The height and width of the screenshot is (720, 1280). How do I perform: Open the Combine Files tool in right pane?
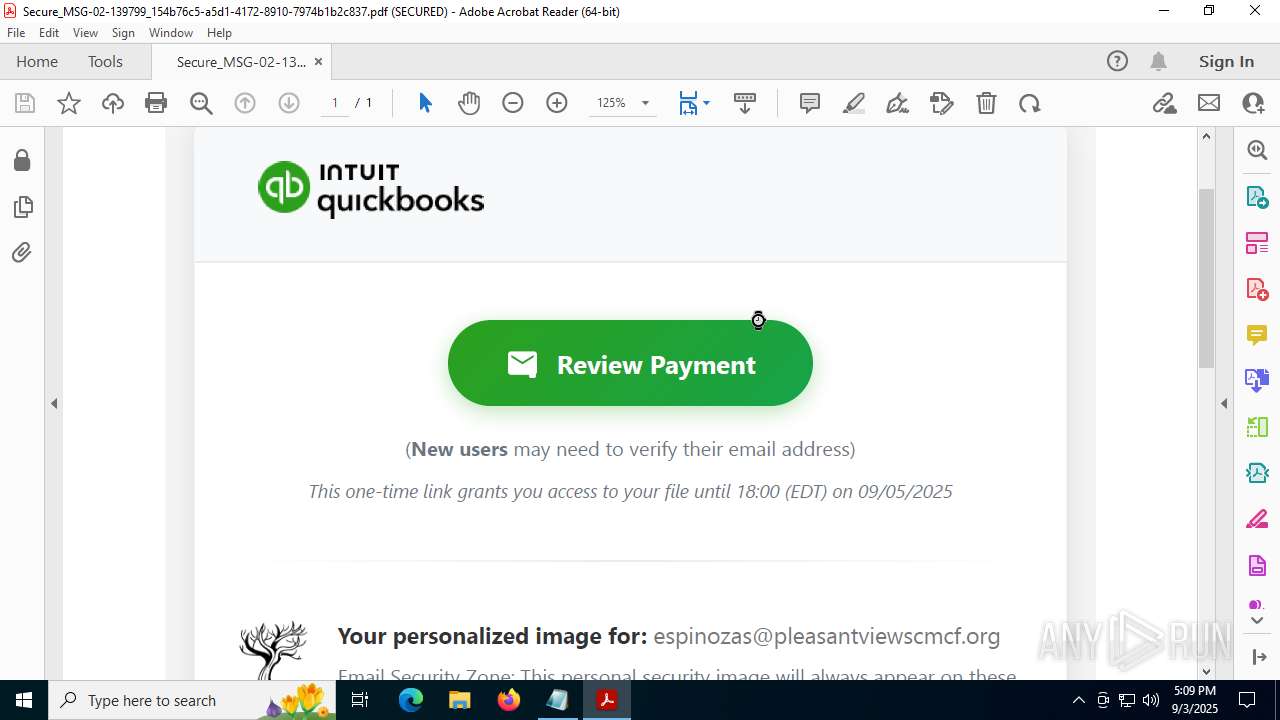click(1257, 381)
